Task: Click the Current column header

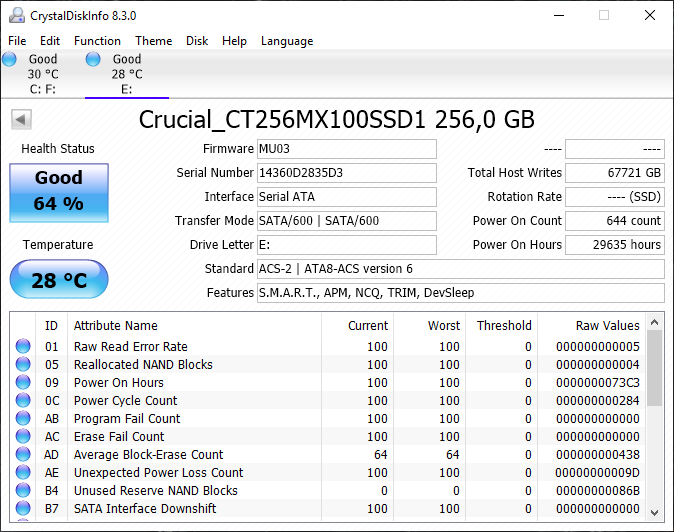Action: [x=357, y=326]
